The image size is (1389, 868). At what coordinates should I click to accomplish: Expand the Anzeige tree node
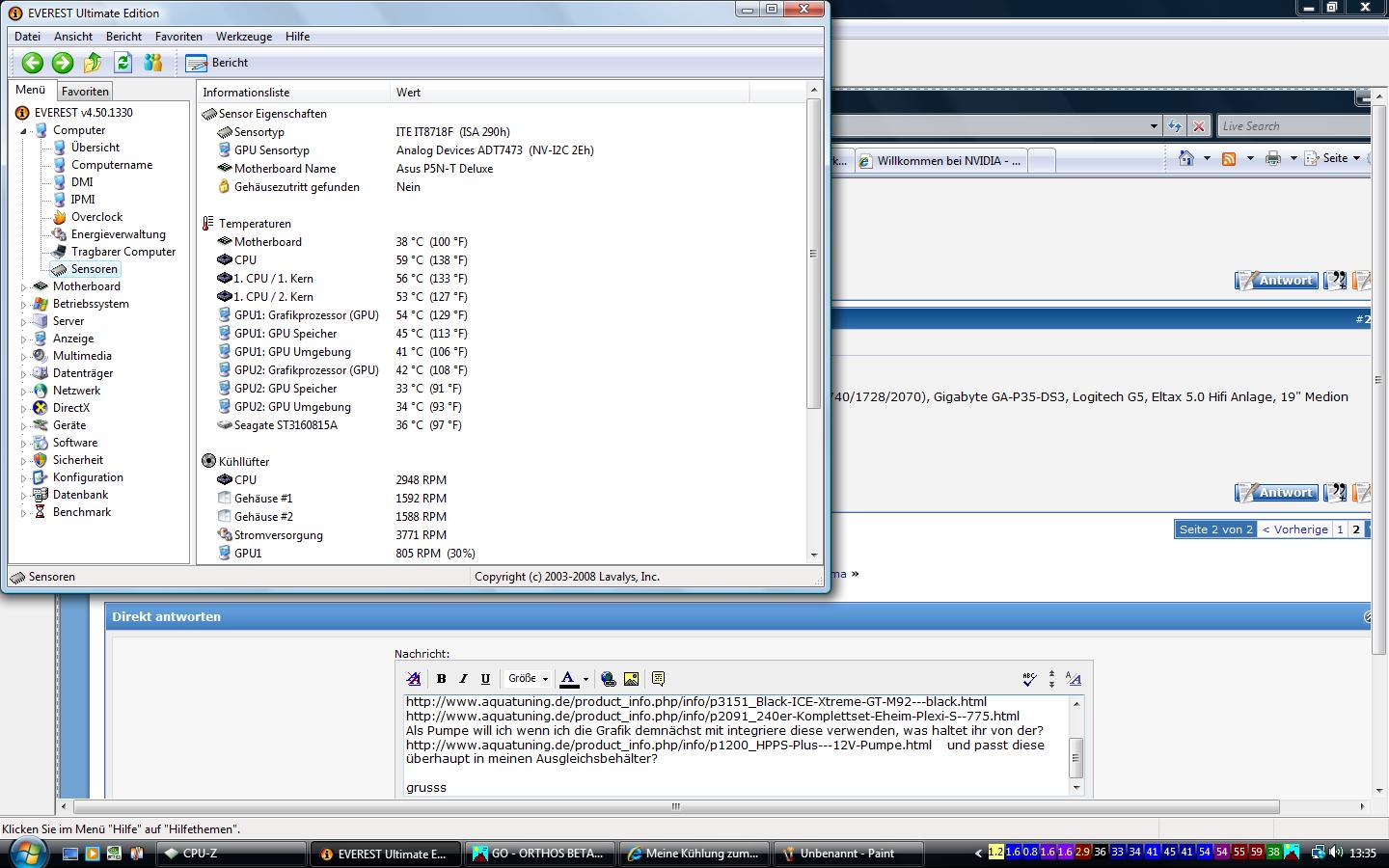point(24,339)
